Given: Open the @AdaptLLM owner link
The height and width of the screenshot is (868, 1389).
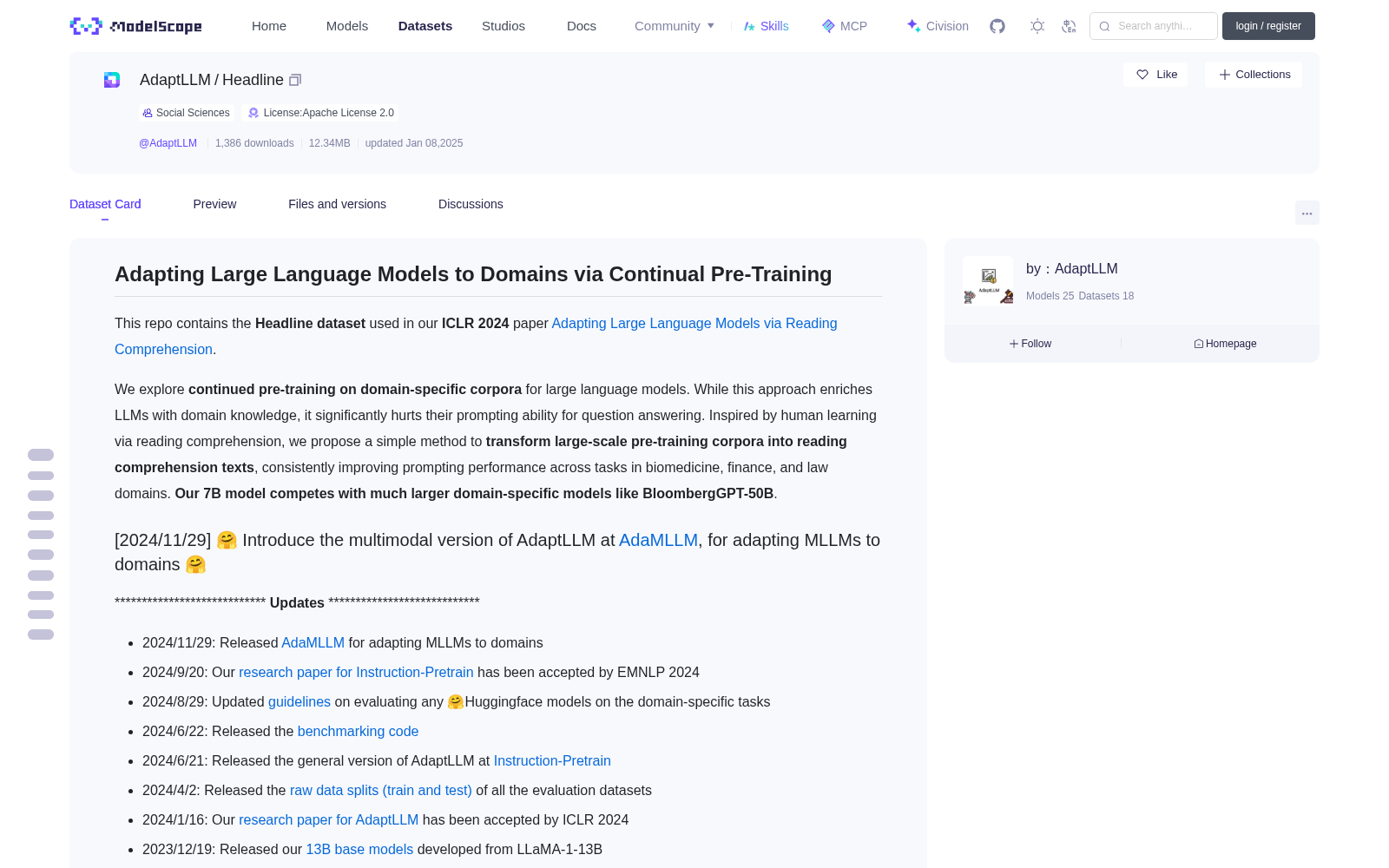Looking at the screenshot, I should pyautogui.click(x=168, y=143).
